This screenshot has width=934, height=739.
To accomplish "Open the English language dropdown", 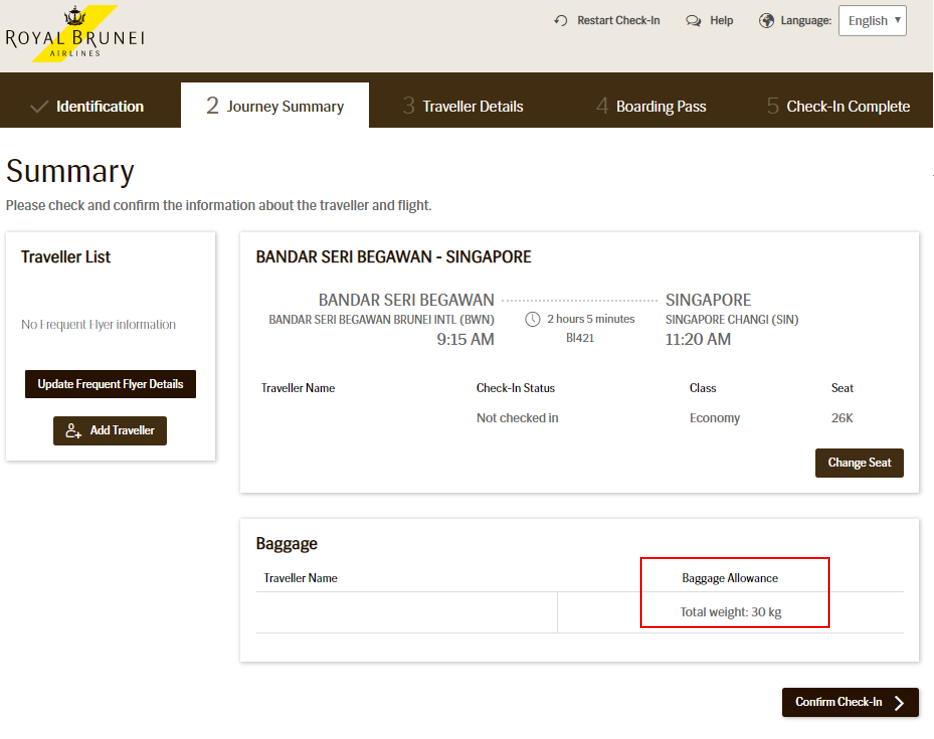I will pyautogui.click(x=872, y=21).
